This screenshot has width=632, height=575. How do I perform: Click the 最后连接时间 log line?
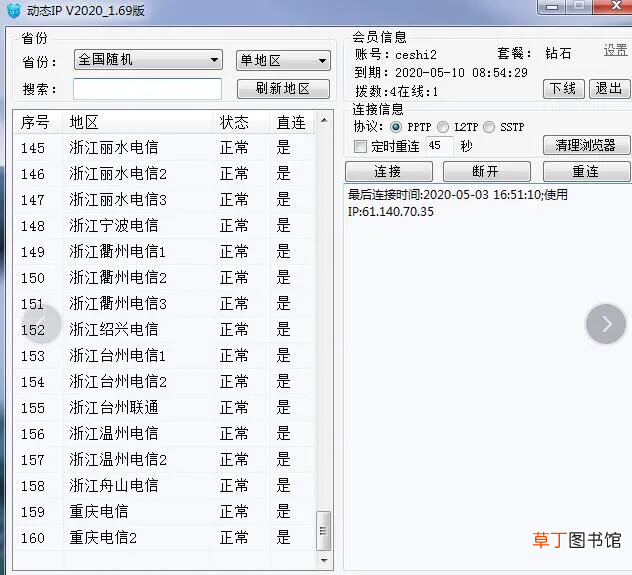[457, 195]
